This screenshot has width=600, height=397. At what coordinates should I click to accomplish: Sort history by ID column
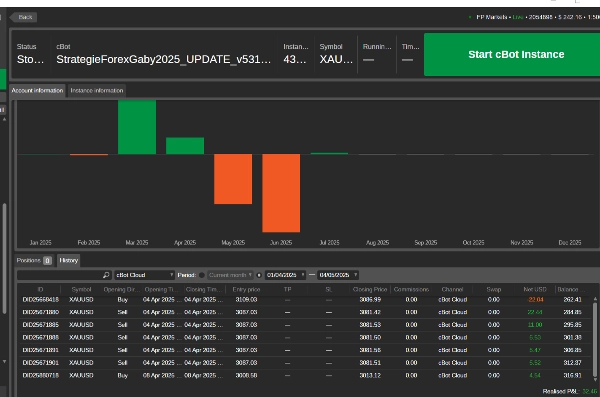pyautogui.click(x=40, y=289)
